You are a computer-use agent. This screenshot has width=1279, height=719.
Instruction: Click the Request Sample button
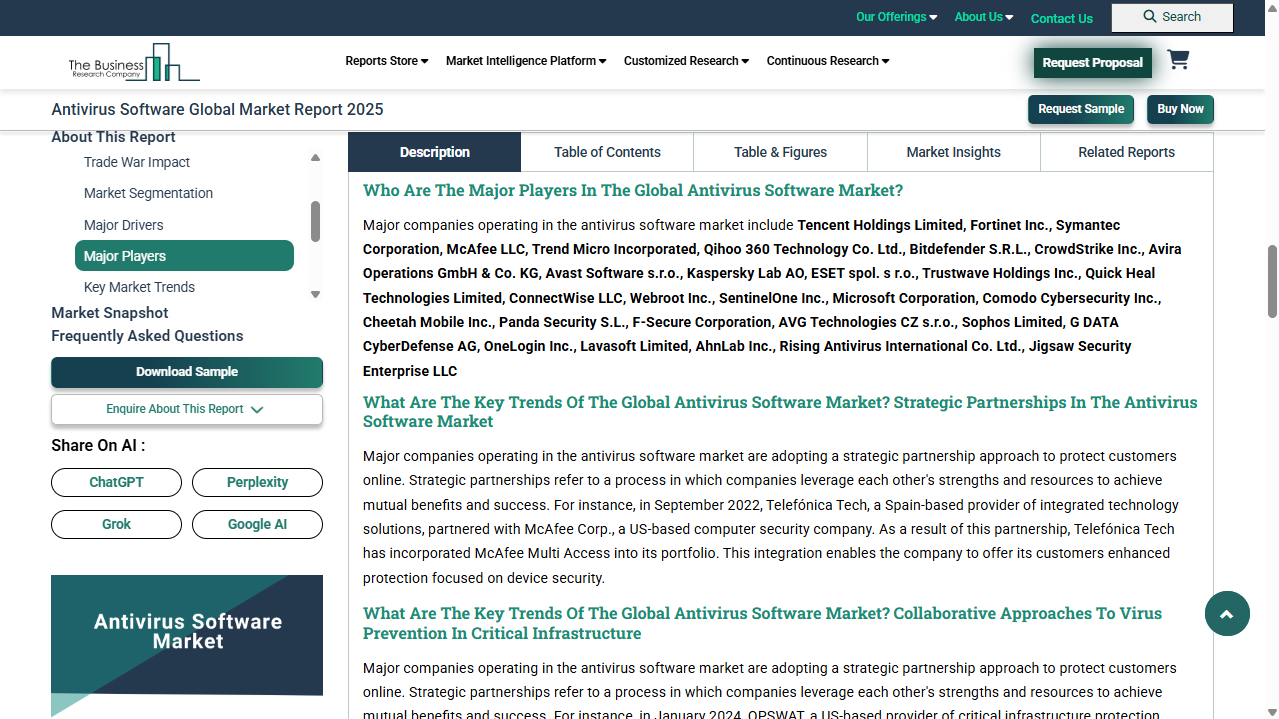[1081, 109]
